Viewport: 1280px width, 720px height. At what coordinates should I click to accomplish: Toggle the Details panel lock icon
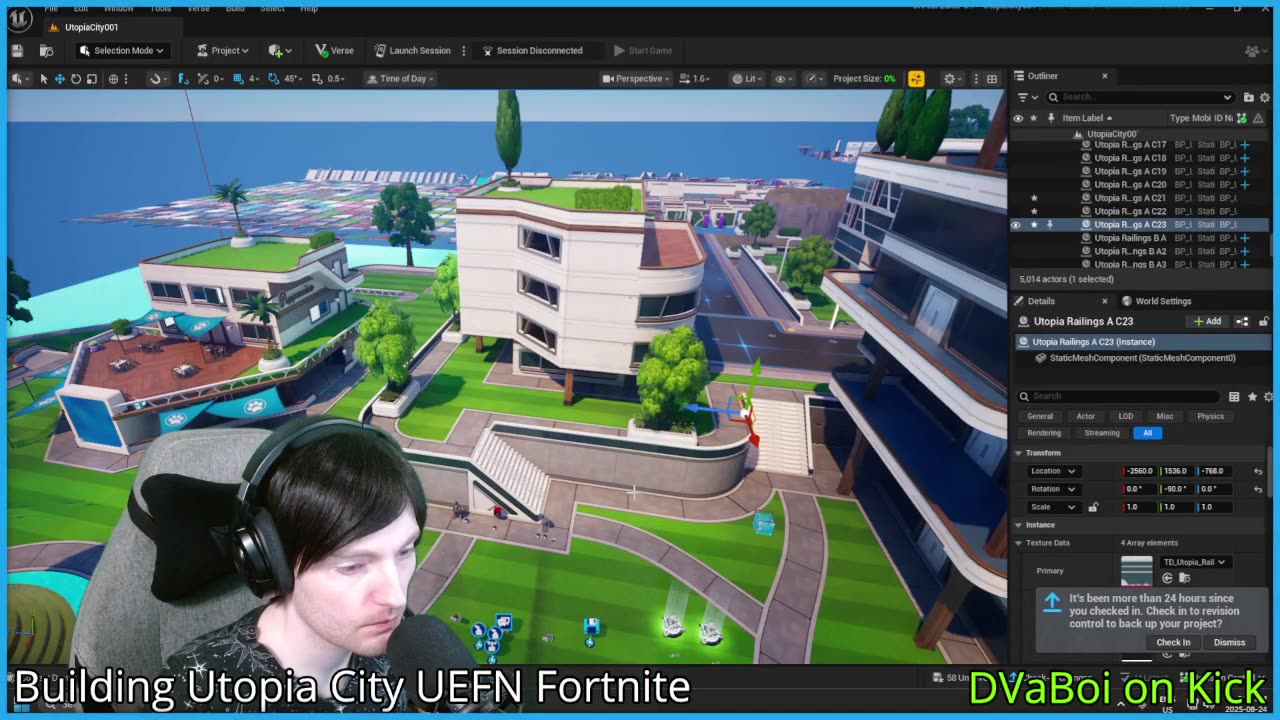(1264, 321)
